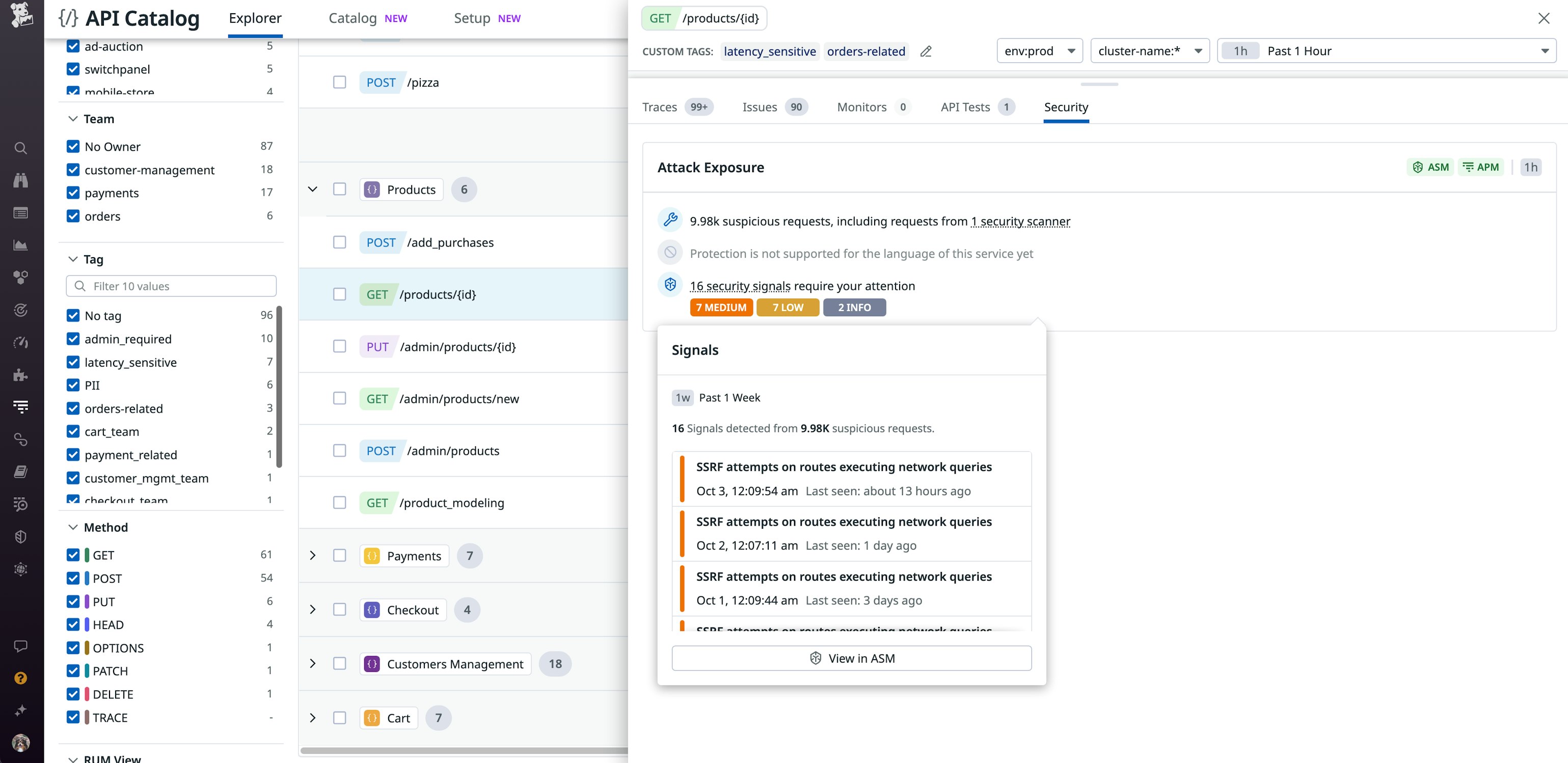The height and width of the screenshot is (763, 1568).
Task: Open help via the question mark icon
Action: click(21, 677)
